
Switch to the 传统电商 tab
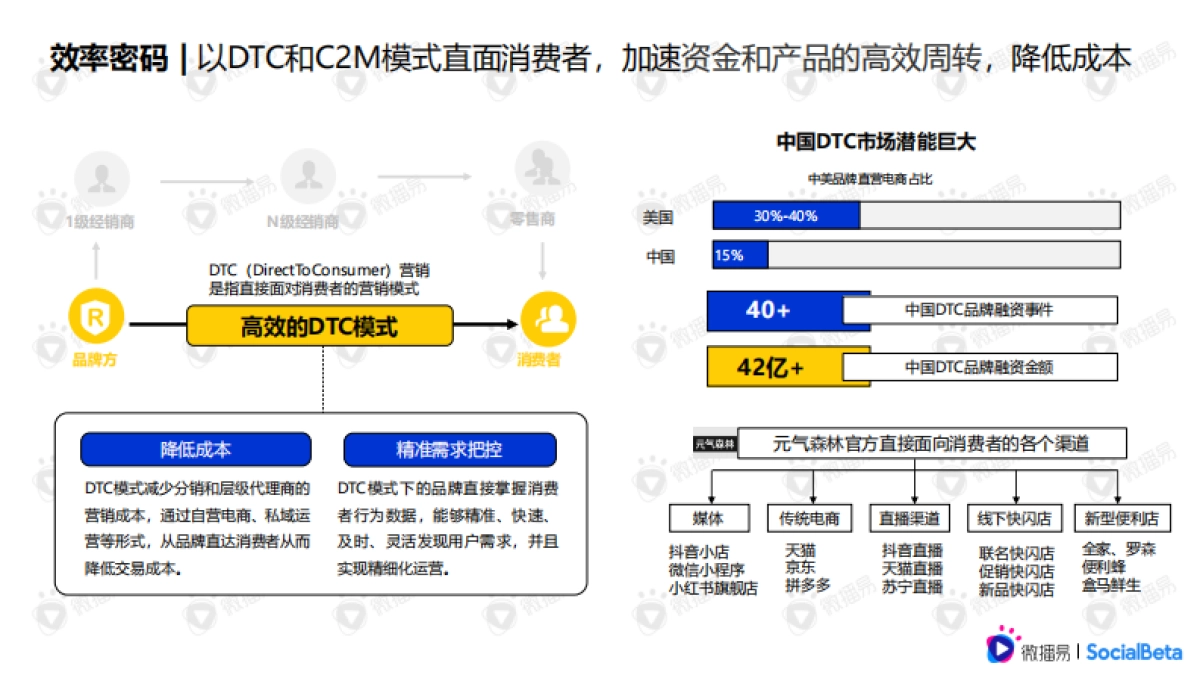coord(811,518)
